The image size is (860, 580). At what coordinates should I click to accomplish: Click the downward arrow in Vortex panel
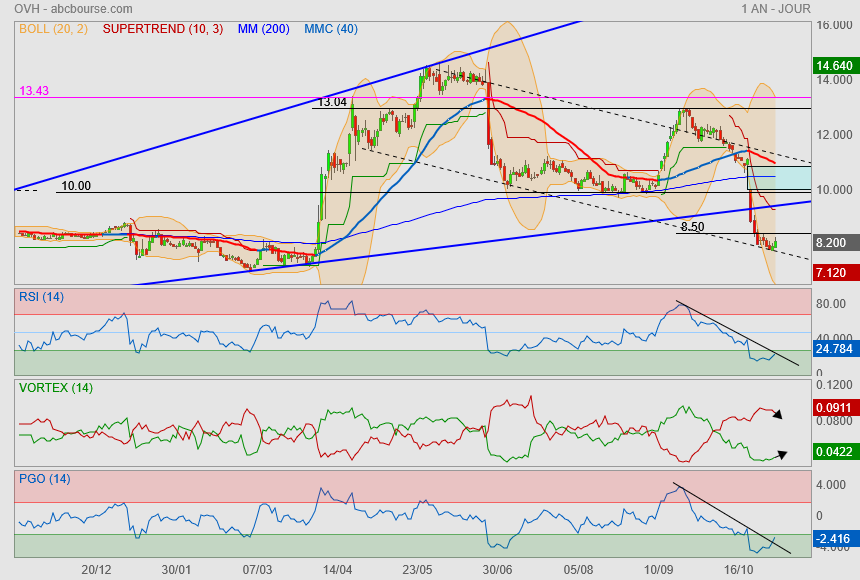778,414
